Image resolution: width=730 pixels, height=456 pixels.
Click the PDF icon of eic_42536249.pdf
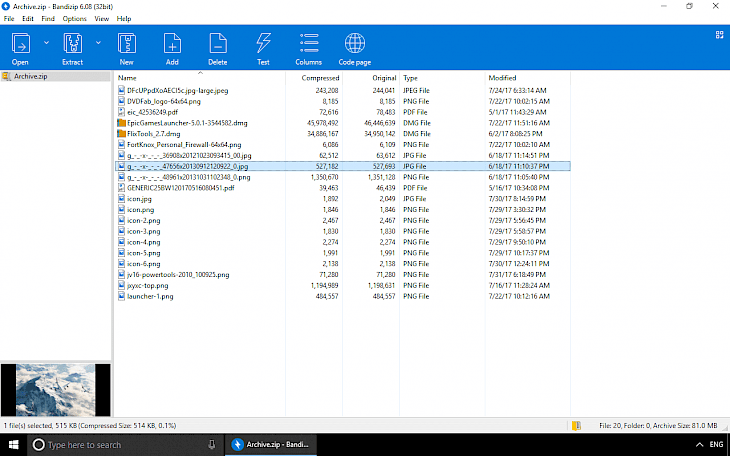pyautogui.click(x=122, y=112)
